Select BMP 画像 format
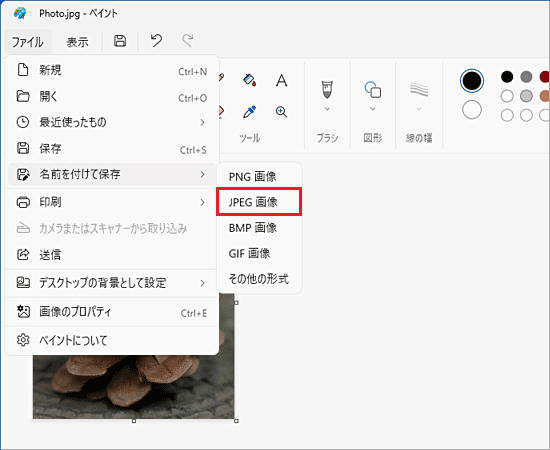This screenshot has width=550, height=450. pyautogui.click(x=259, y=228)
